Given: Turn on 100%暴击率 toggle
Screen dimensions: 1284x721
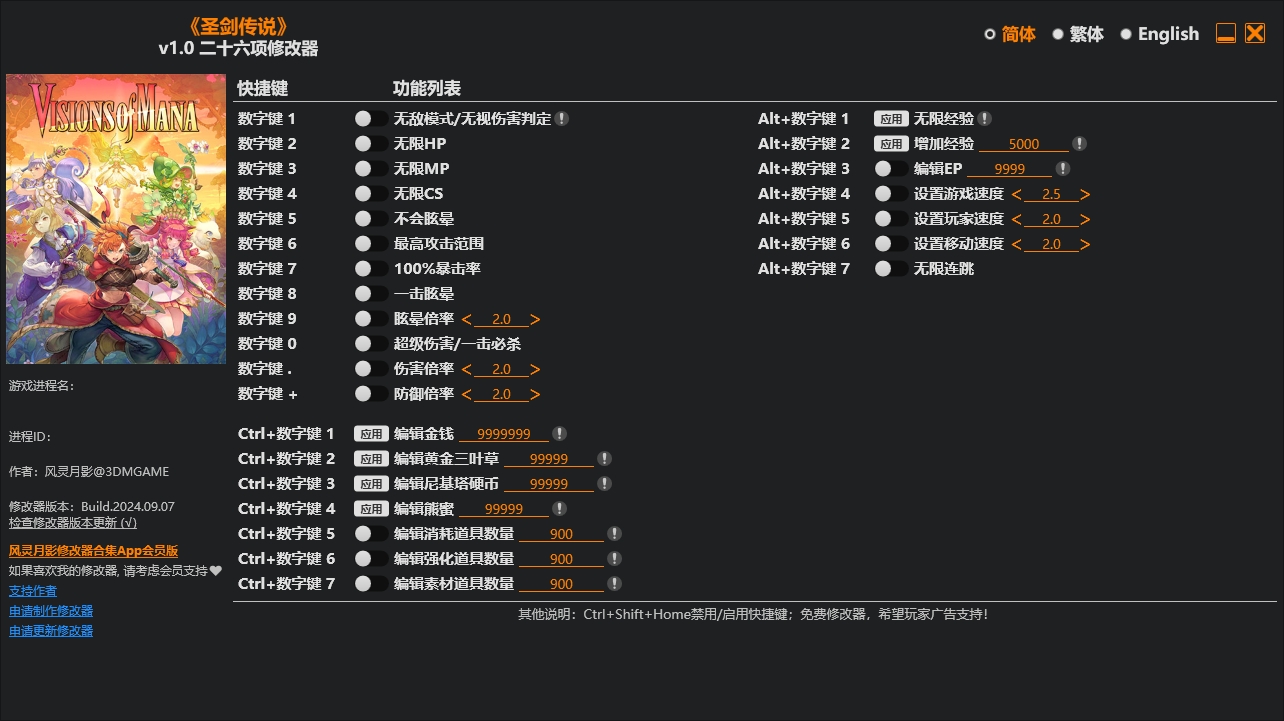Looking at the screenshot, I should pos(371,269).
